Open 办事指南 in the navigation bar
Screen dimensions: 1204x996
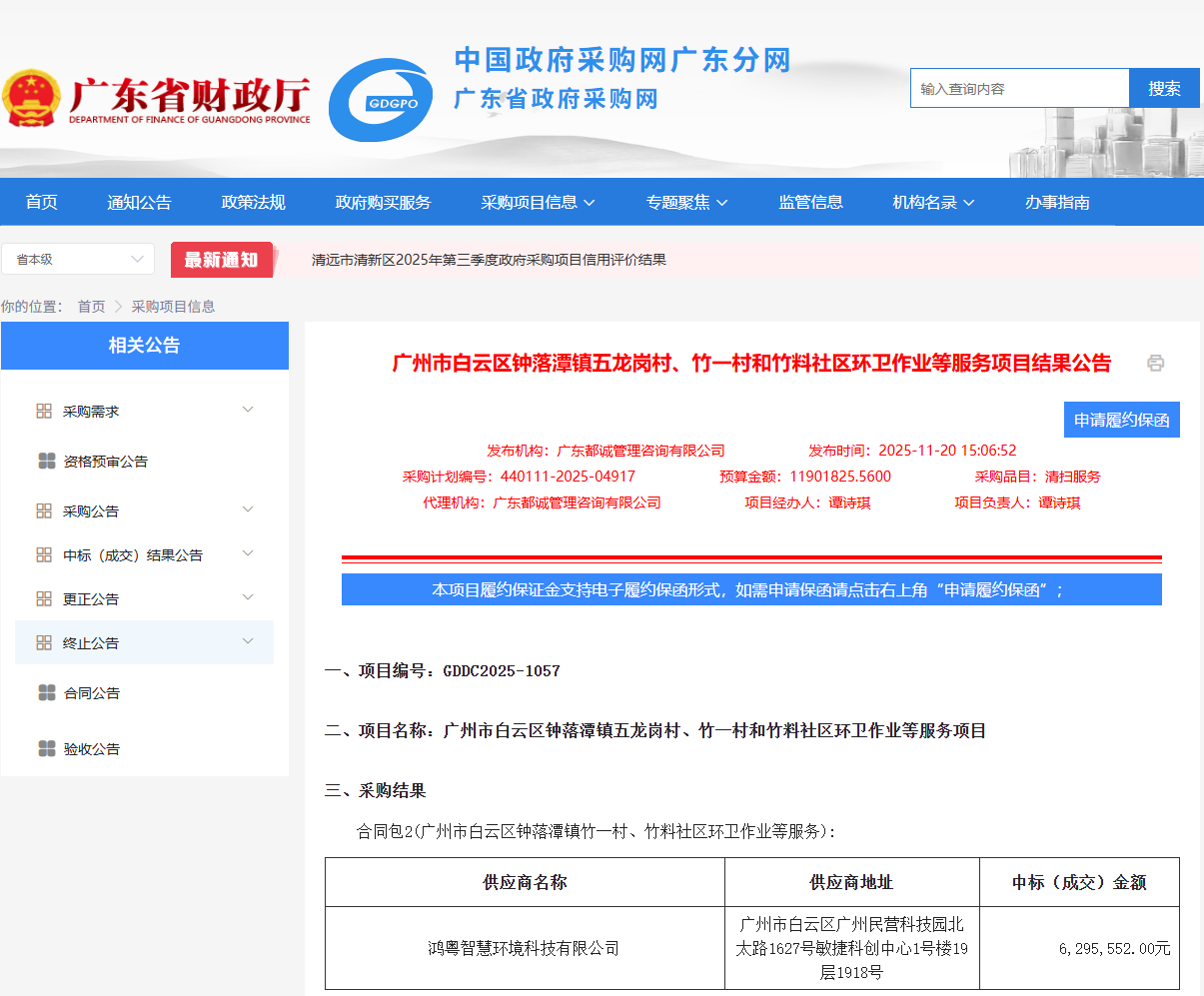coord(1057,202)
